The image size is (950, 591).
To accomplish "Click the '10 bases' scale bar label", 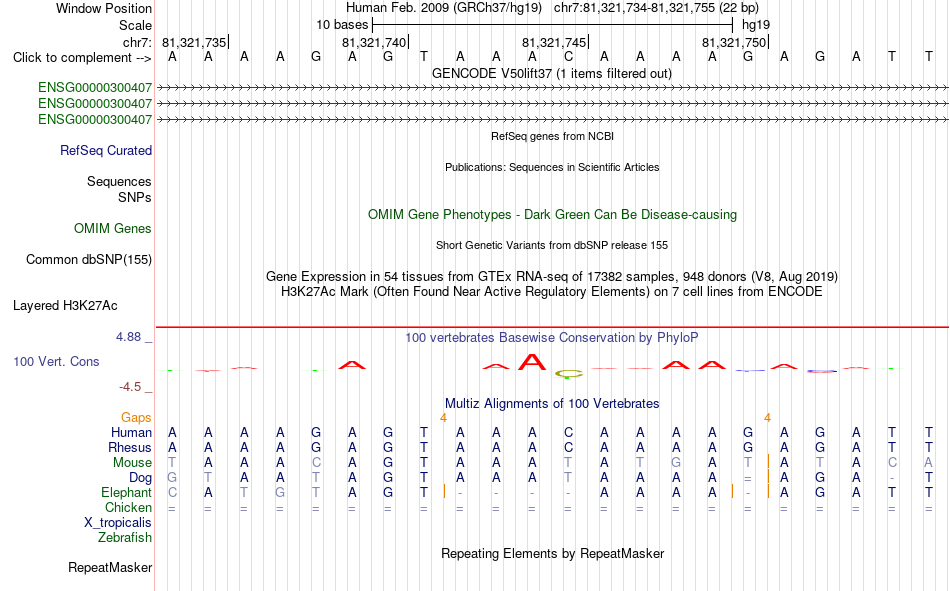I will coord(342,25).
